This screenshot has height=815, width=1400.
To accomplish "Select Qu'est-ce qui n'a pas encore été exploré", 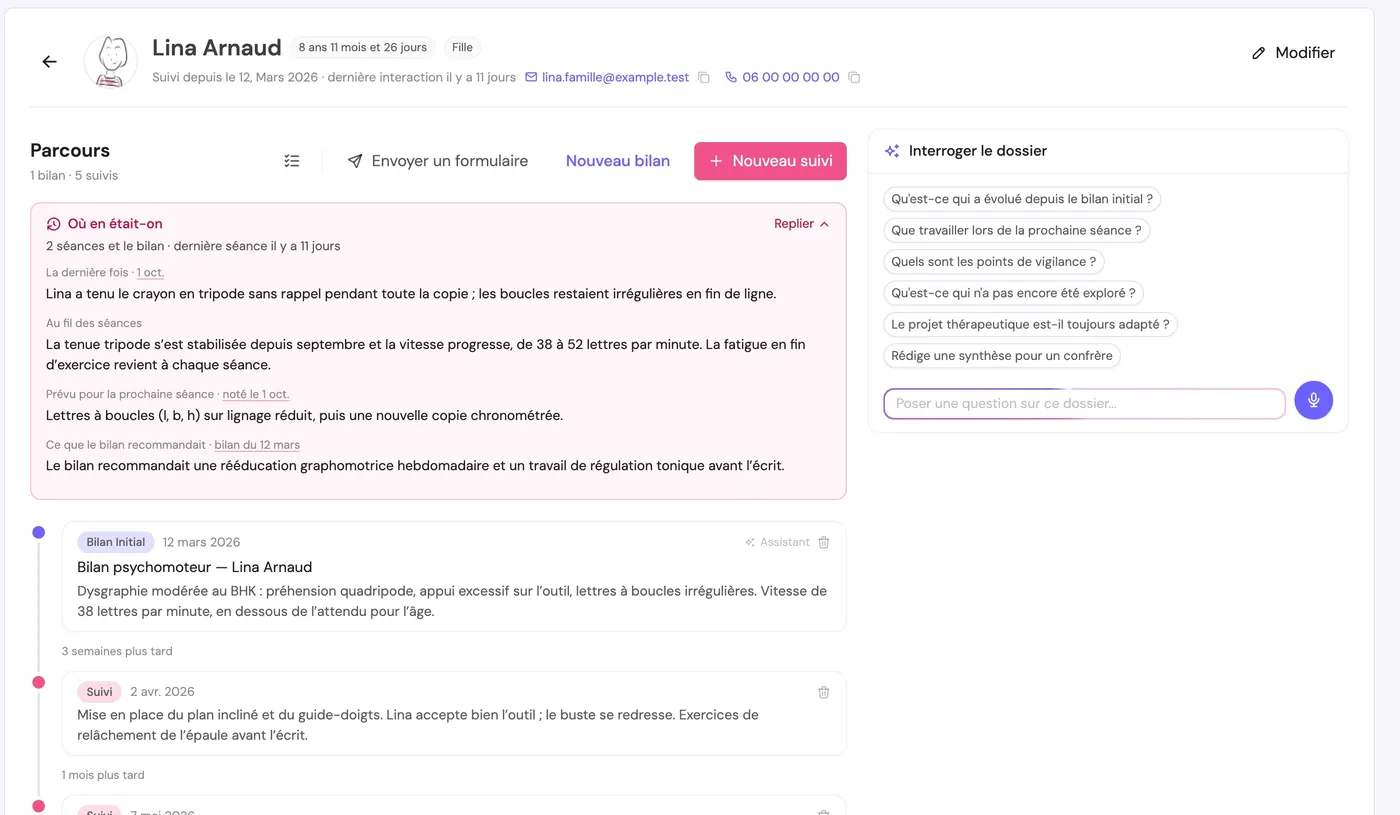I will coord(1014,293).
